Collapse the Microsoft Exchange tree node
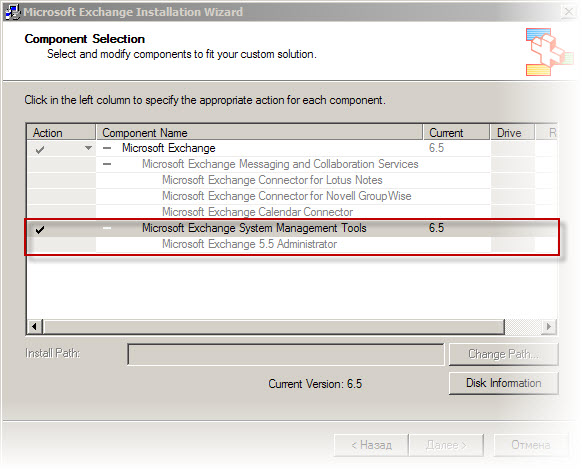This screenshot has height=470, width=582. 107,148
